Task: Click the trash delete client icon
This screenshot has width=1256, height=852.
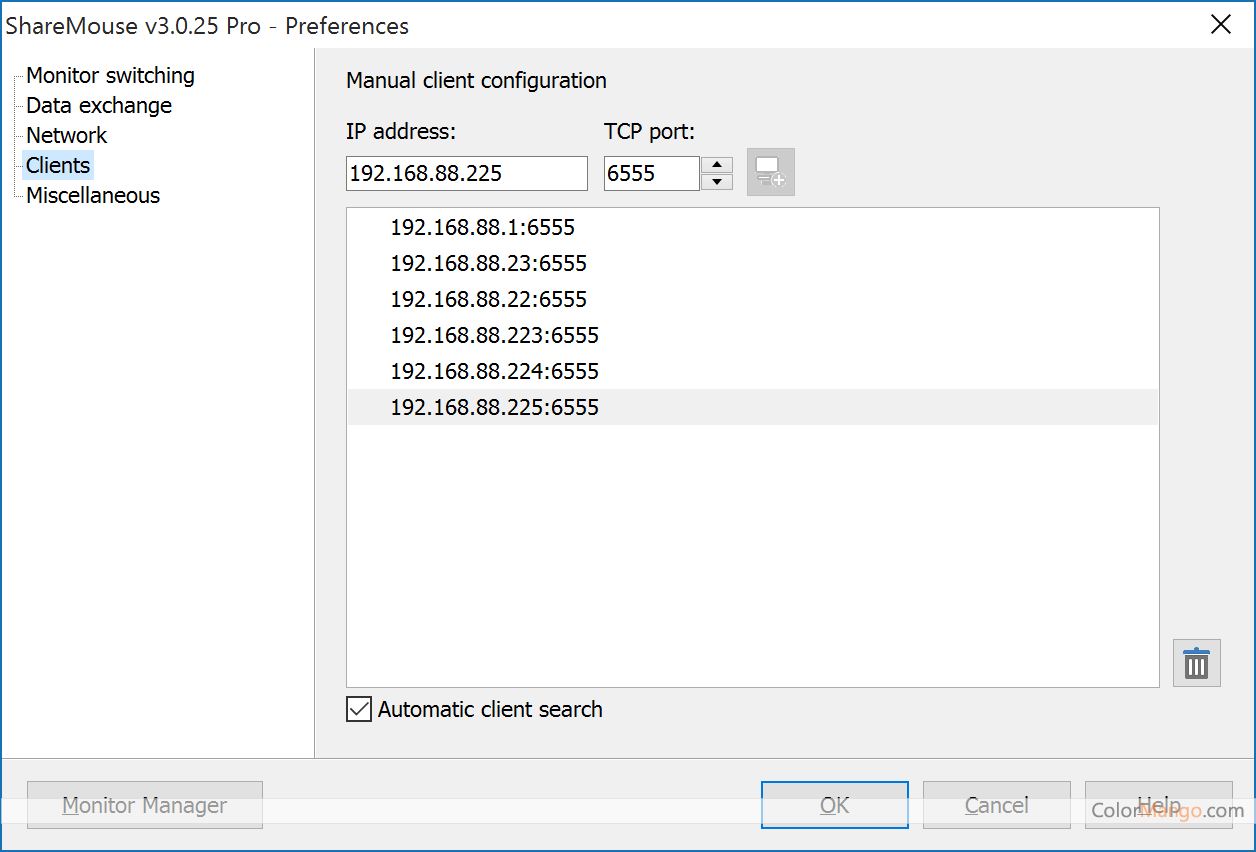Action: 1196,663
